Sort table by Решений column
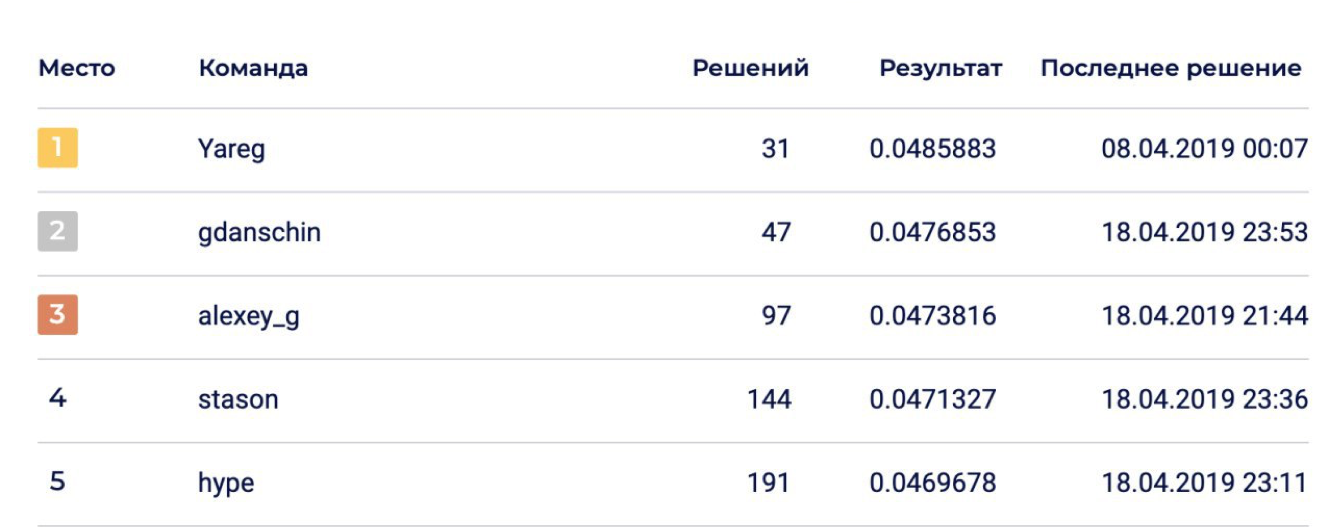1327x527 pixels. [750, 69]
